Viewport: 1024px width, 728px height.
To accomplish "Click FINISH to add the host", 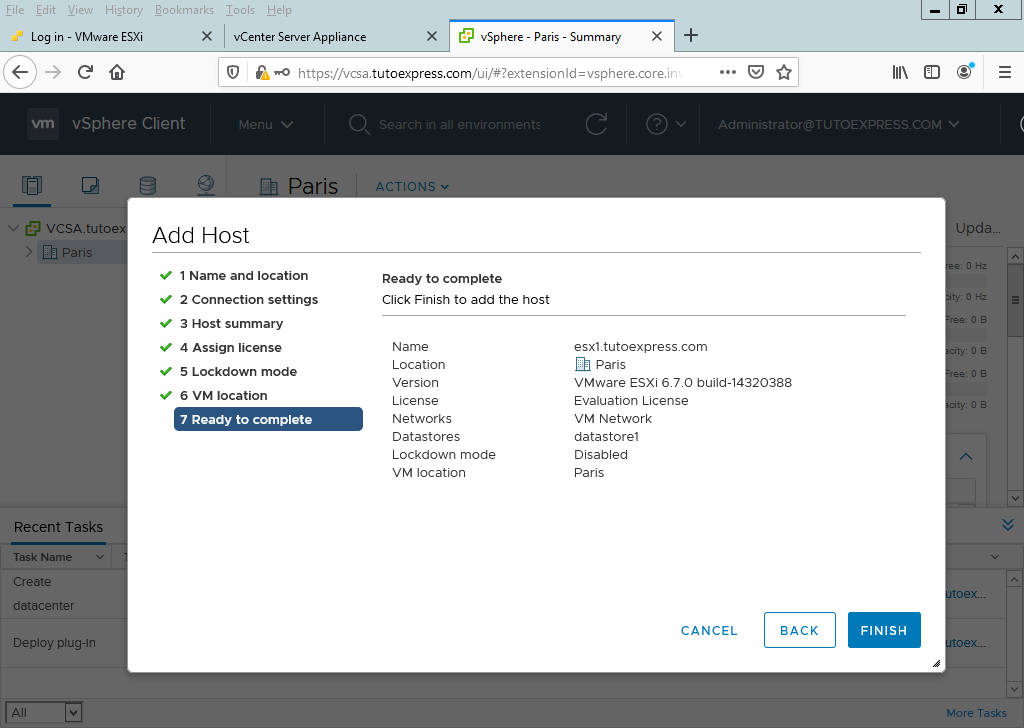I will (884, 630).
